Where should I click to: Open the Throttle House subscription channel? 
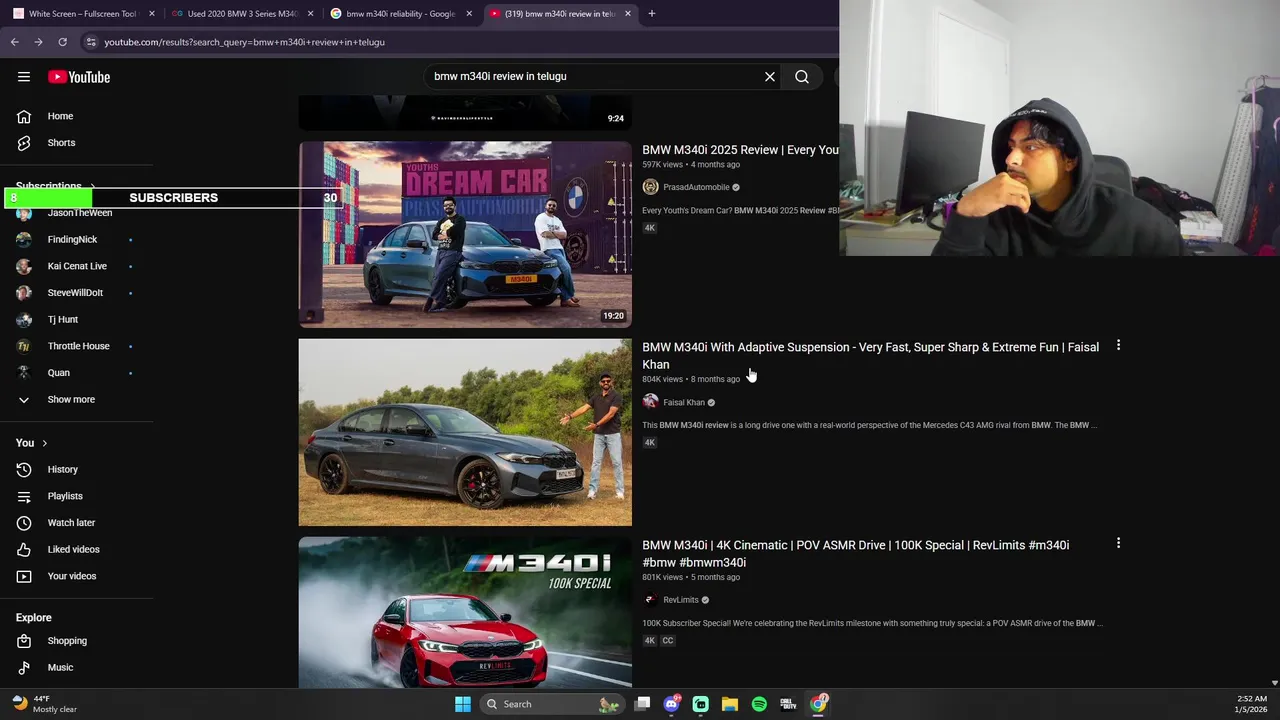pyautogui.click(x=77, y=346)
